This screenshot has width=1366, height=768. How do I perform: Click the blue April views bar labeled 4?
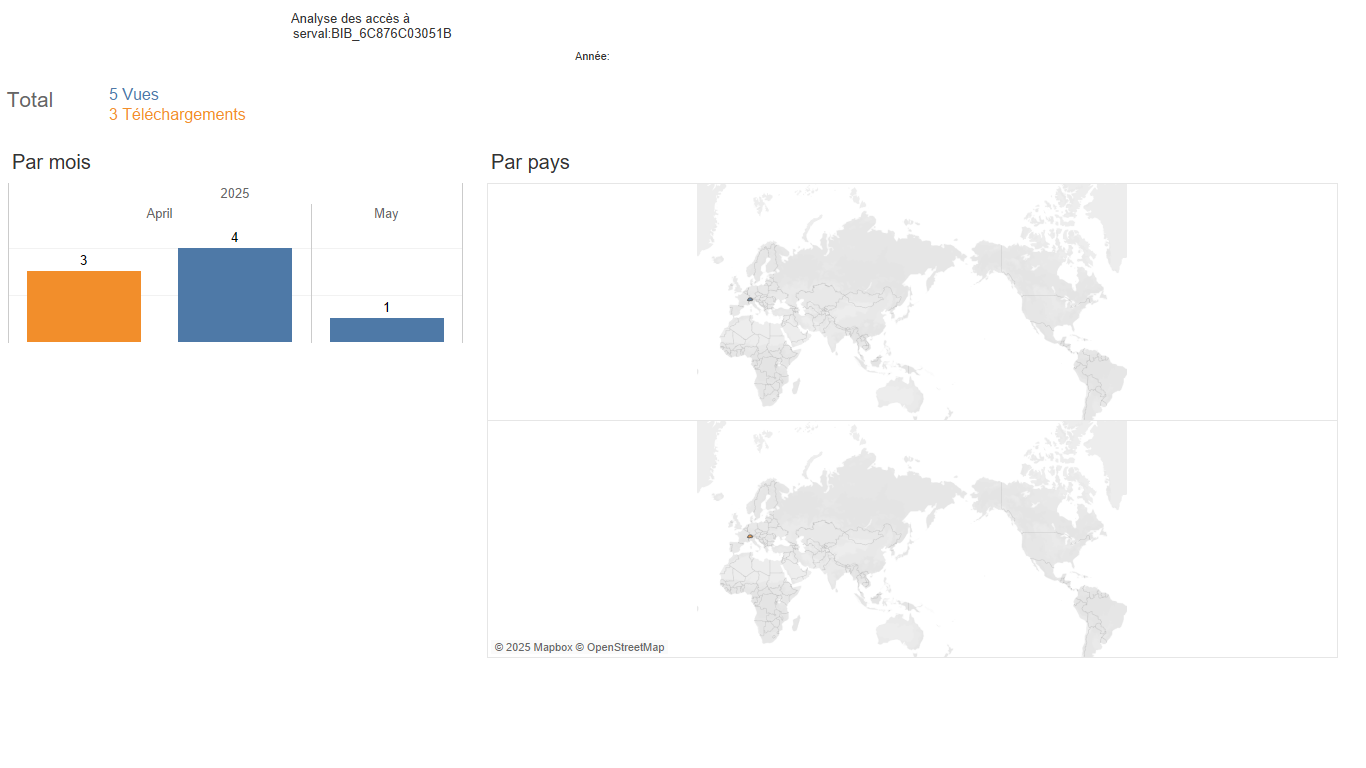pos(235,295)
